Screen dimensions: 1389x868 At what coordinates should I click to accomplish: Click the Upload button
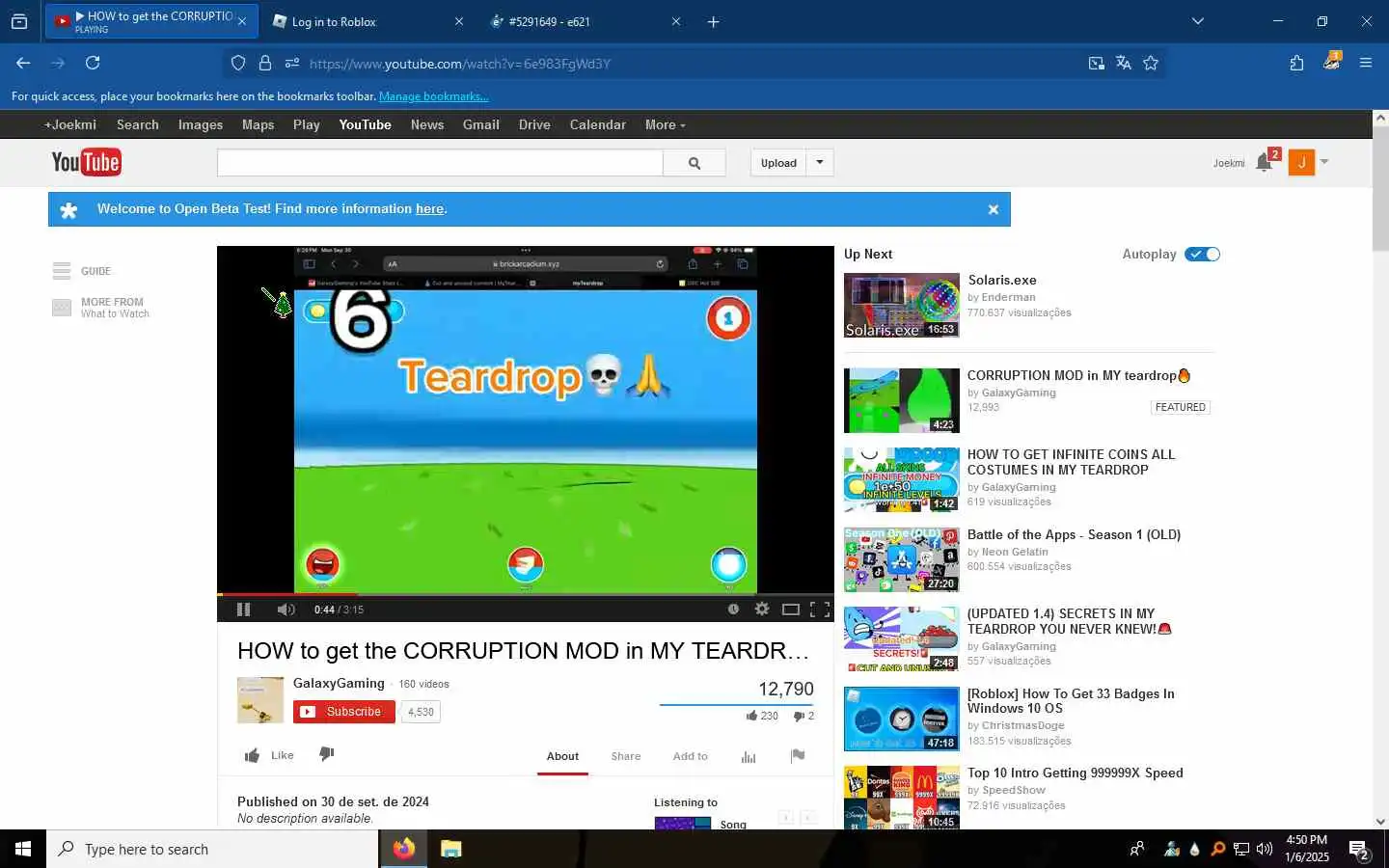[778, 163]
